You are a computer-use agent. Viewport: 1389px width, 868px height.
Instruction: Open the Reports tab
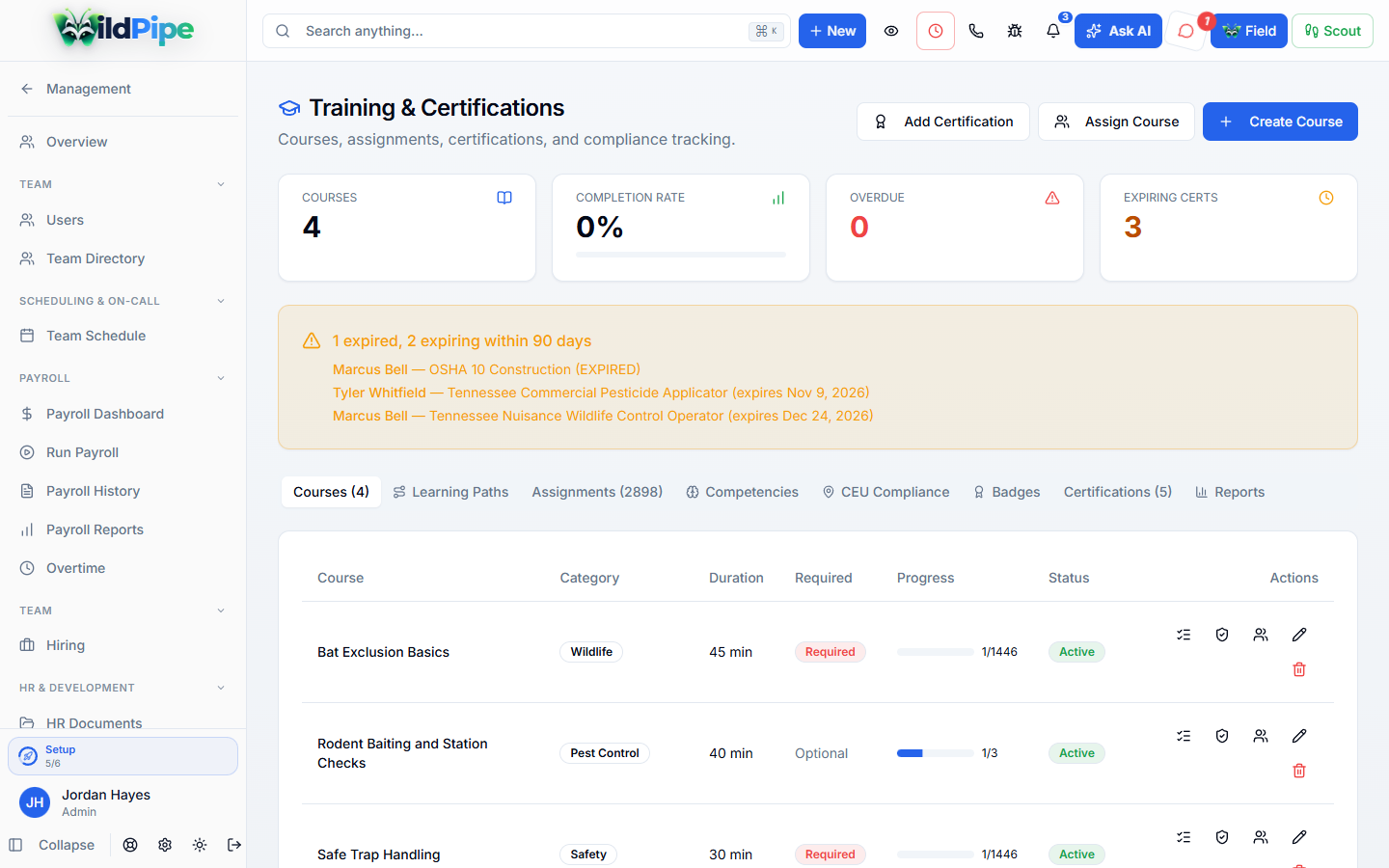pyautogui.click(x=1230, y=492)
